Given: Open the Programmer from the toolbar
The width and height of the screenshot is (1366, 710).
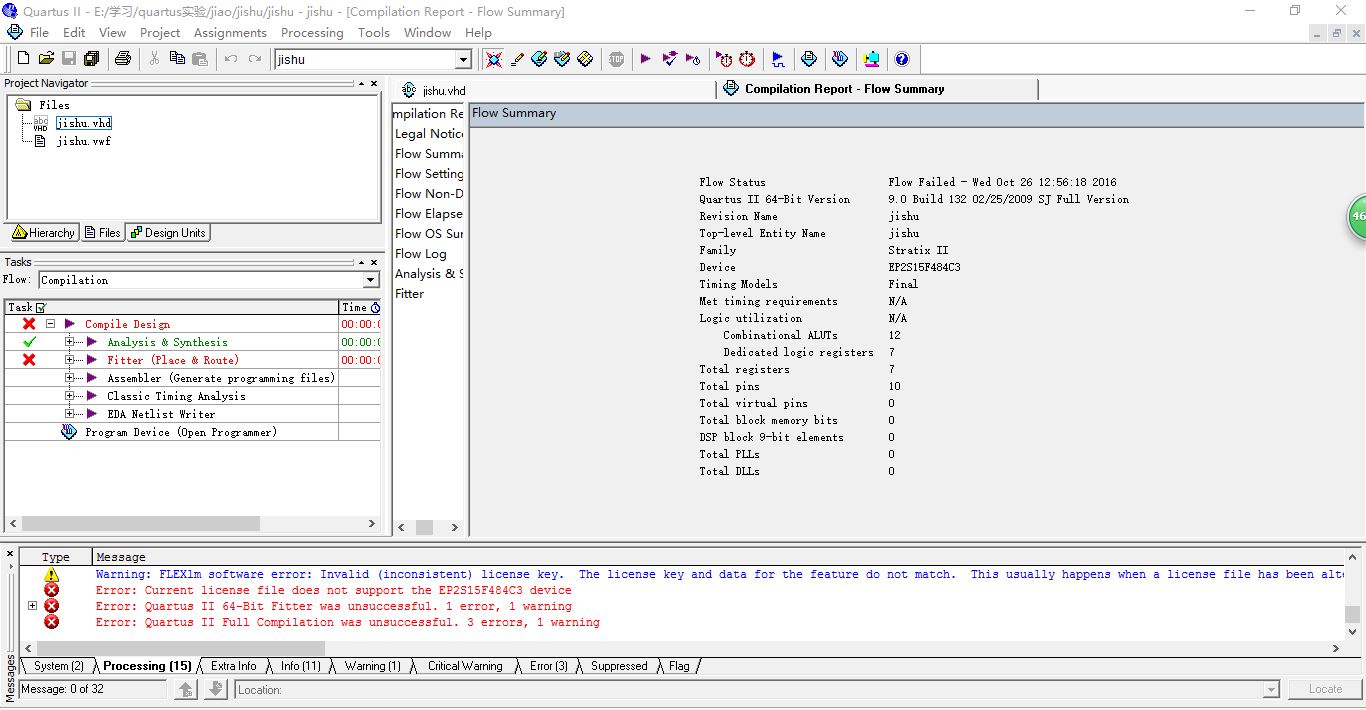Looking at the screenshot, I should click(x=839, y=59).
